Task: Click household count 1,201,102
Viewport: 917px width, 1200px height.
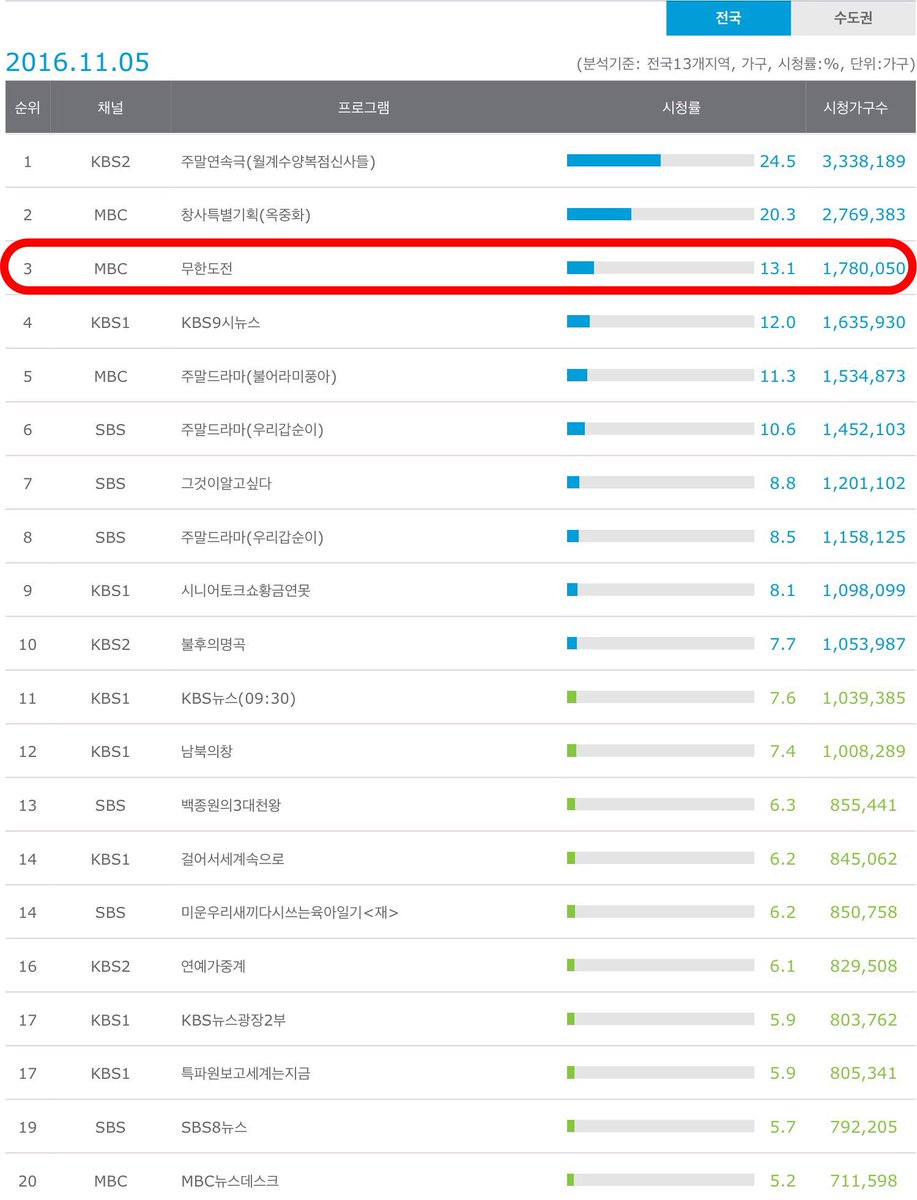Action: [864, 484]
